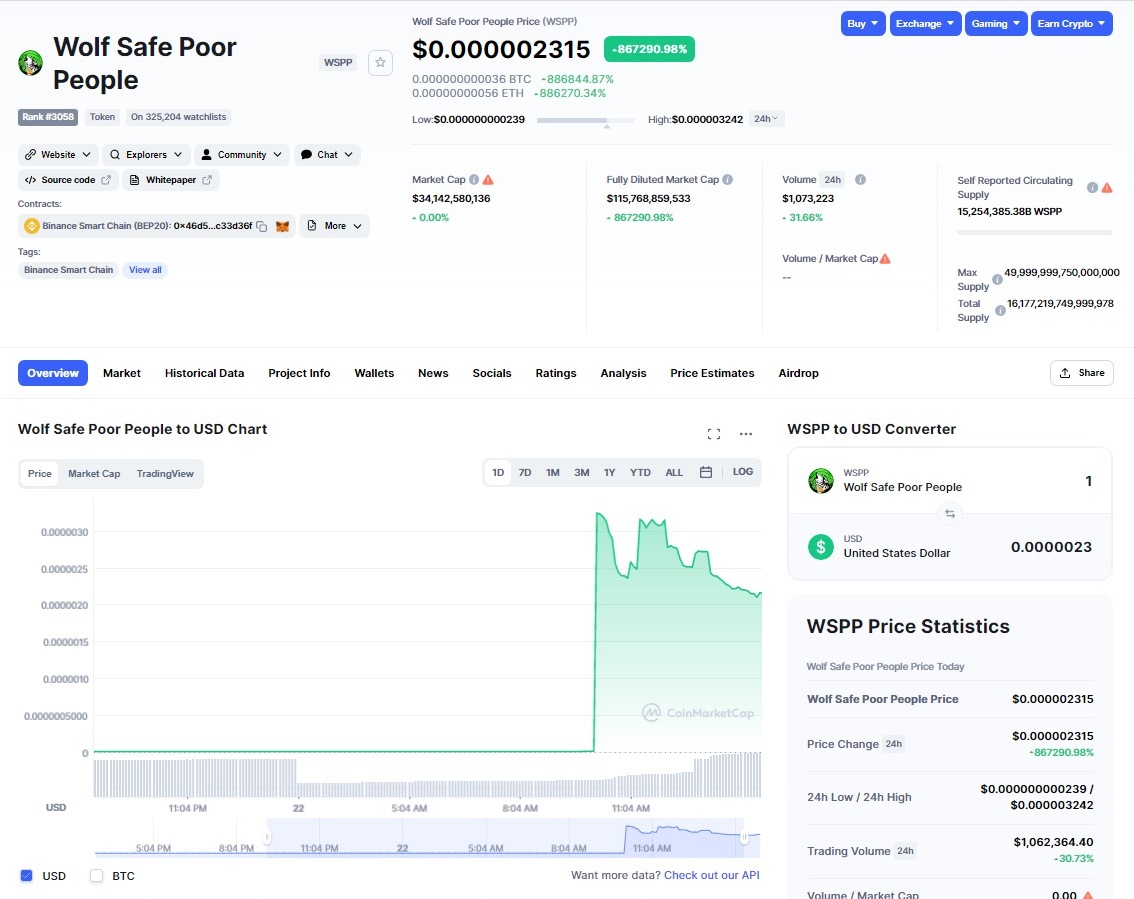Click the Wolf Safe Poor People logo
Viewport: 1134px width, 899px height.
30,63
